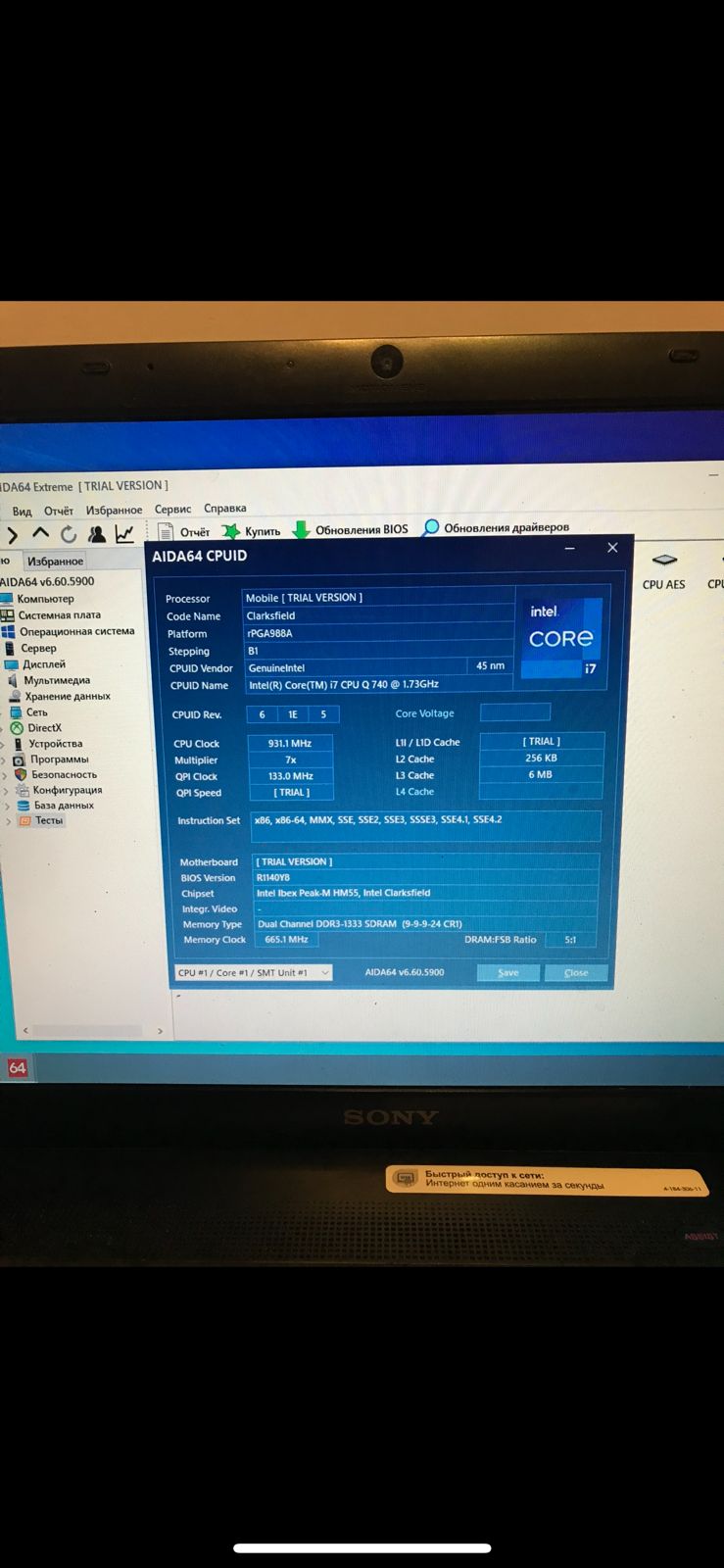
Task: Select Операционная система in the tree
Action: tap(76, 631)
